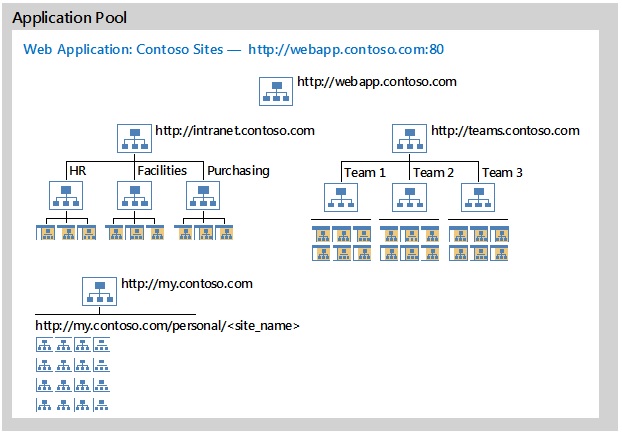Click the http://webapp.contoso.com:80 URL in heading
This screenshot has height=432, width=622.
[346, 49]
